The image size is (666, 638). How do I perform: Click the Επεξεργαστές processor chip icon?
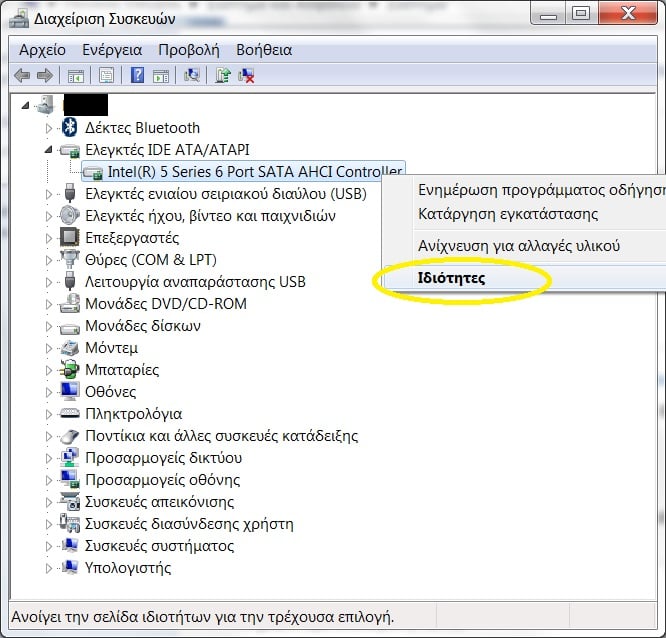tap(70, 237)
